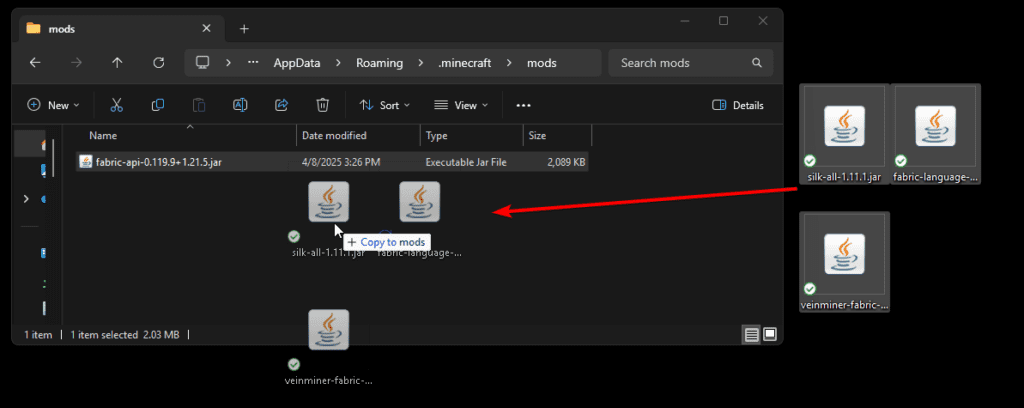This screenshot has width=1024, height=408.
Task: Click the Delete trash icon
Action: 322,104
